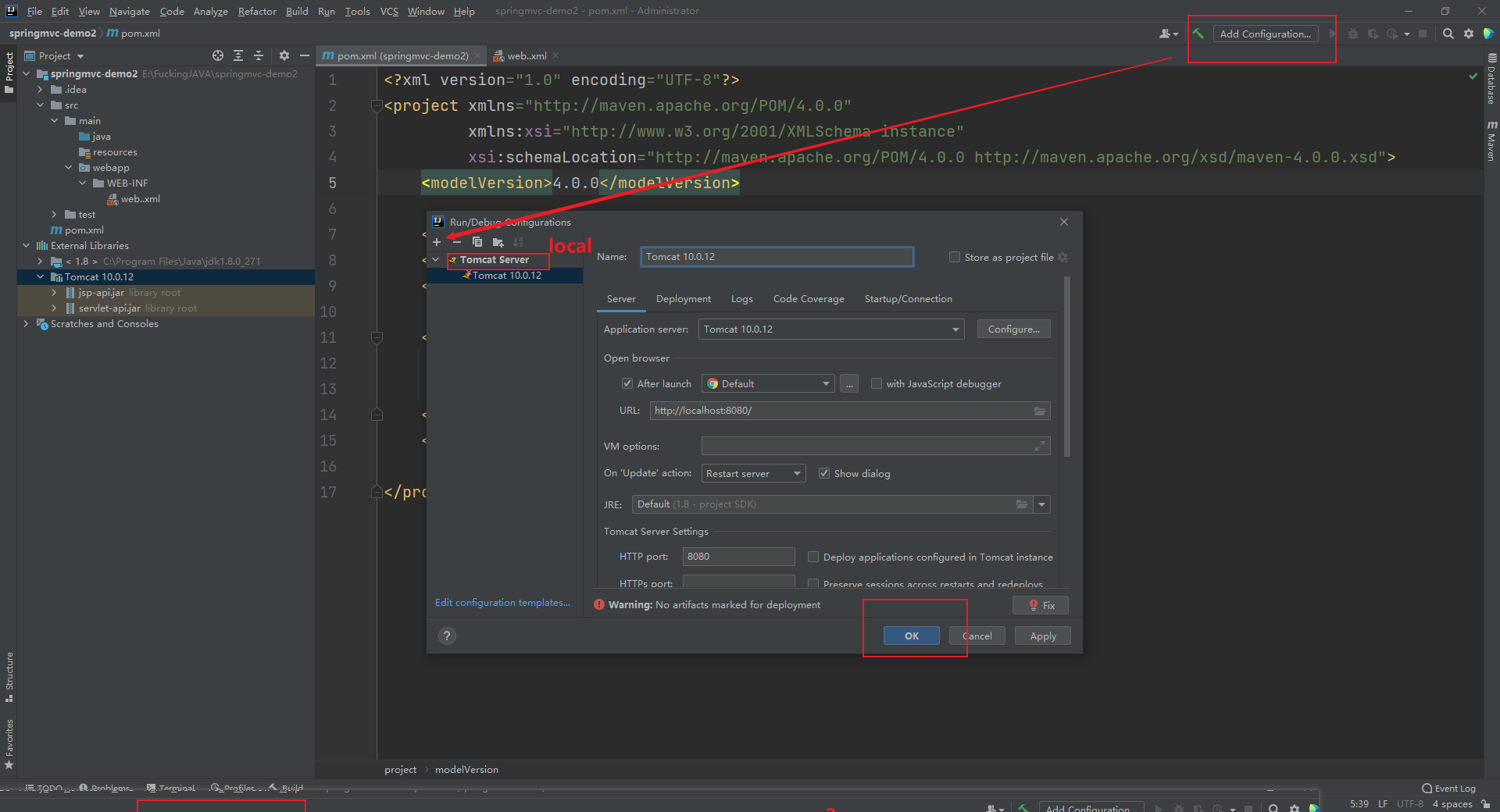This screenshot has height=812, width=1500.
Task: Open Project panel options gear
Action: 284,55
